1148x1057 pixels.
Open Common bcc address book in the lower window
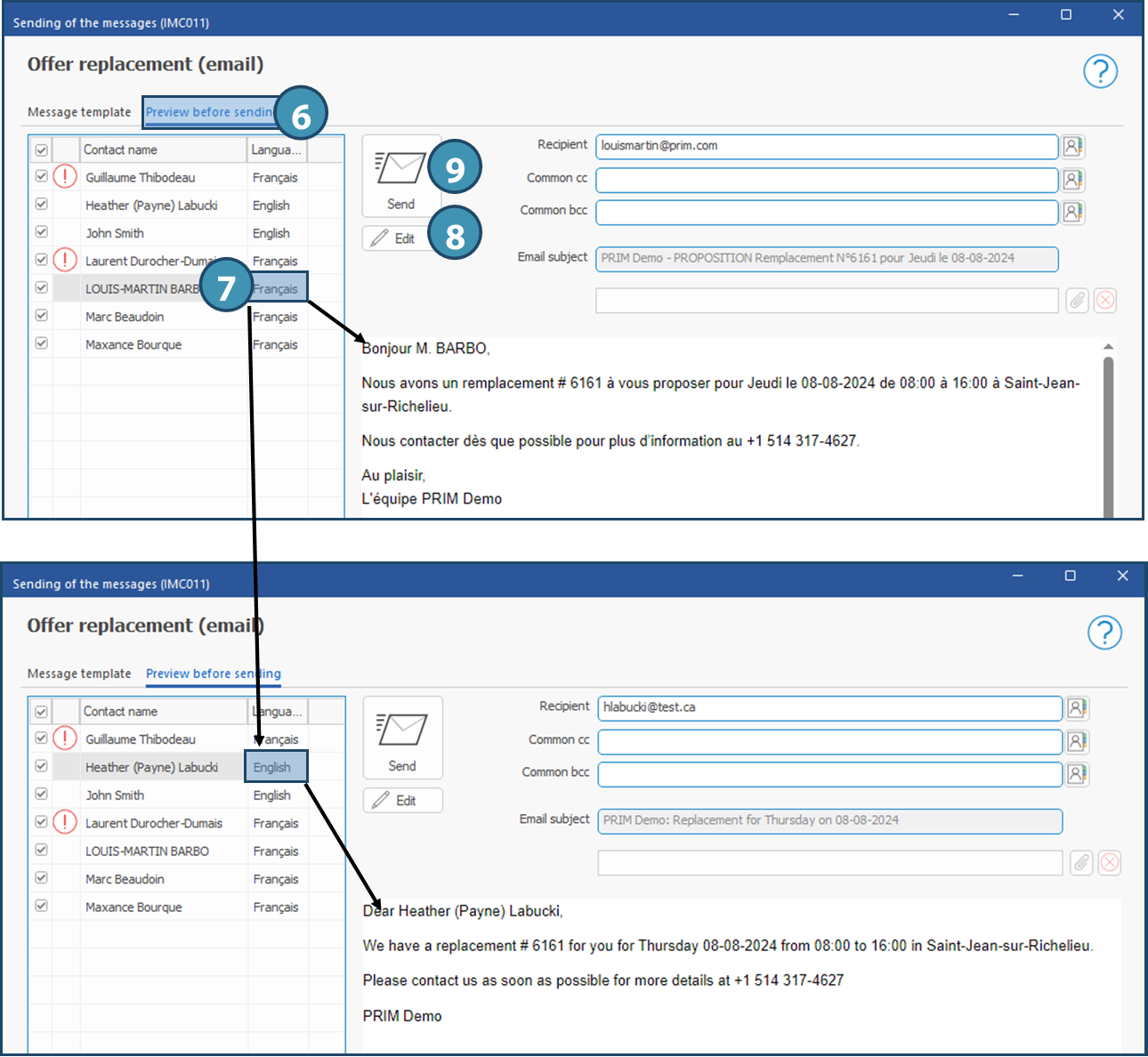[x=1077, y=774]
